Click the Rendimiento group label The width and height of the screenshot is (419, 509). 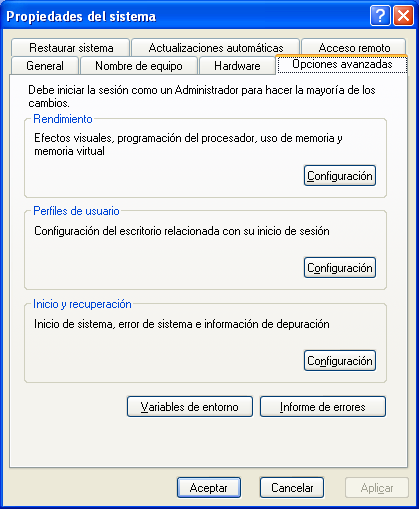pos(63,119)
